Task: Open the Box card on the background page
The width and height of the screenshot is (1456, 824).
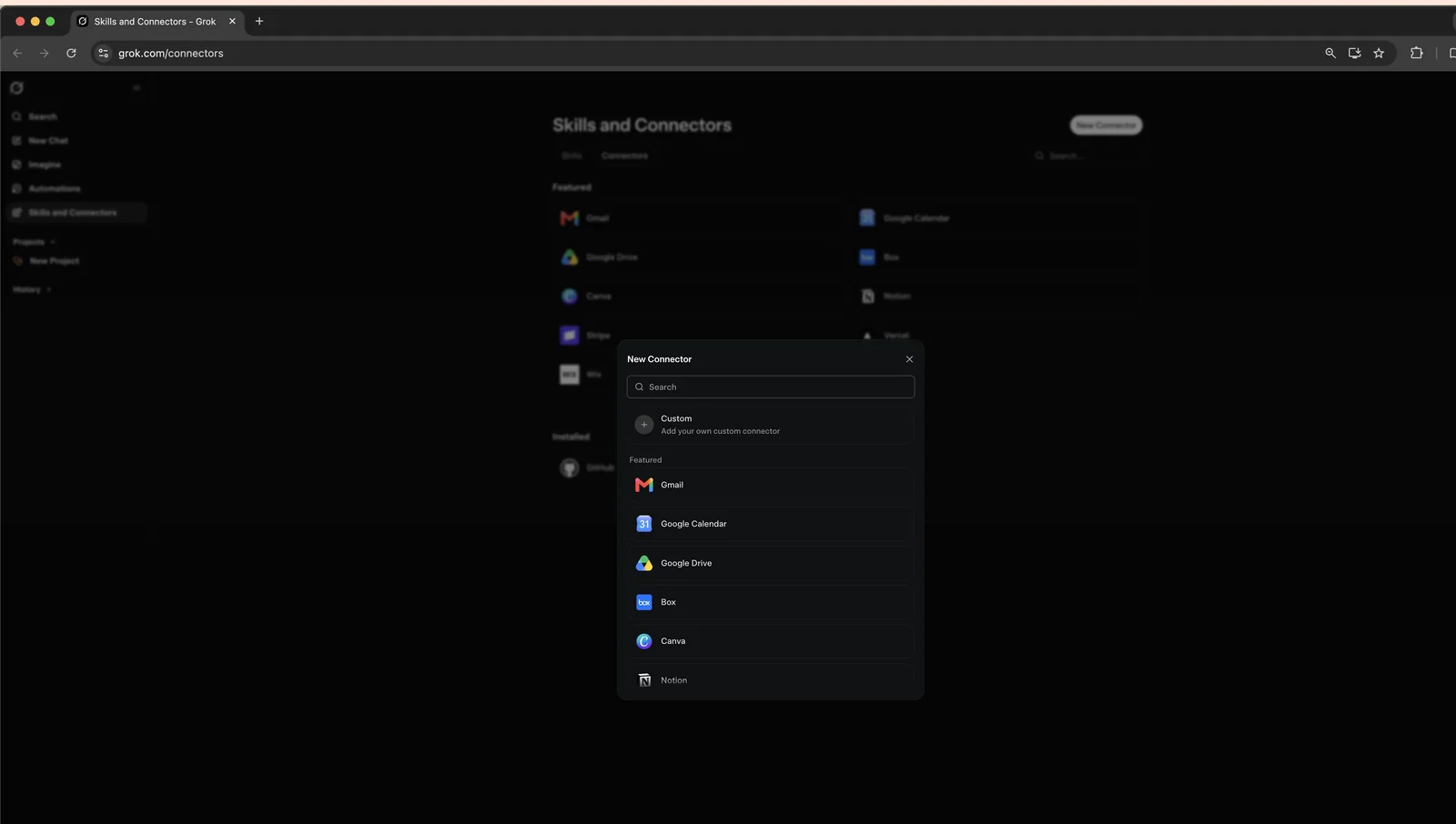Action: click(x=996, y=257)
